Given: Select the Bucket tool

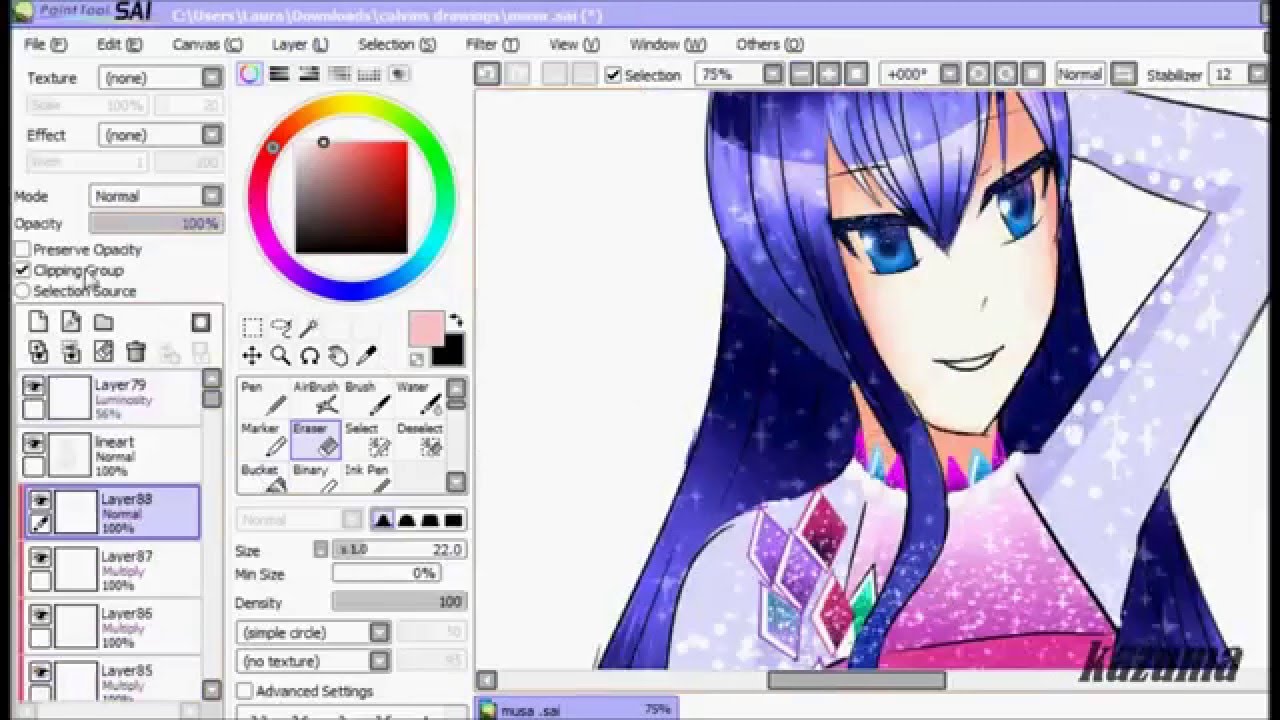Looking at the screenshot, I should [x=264, y=478].
